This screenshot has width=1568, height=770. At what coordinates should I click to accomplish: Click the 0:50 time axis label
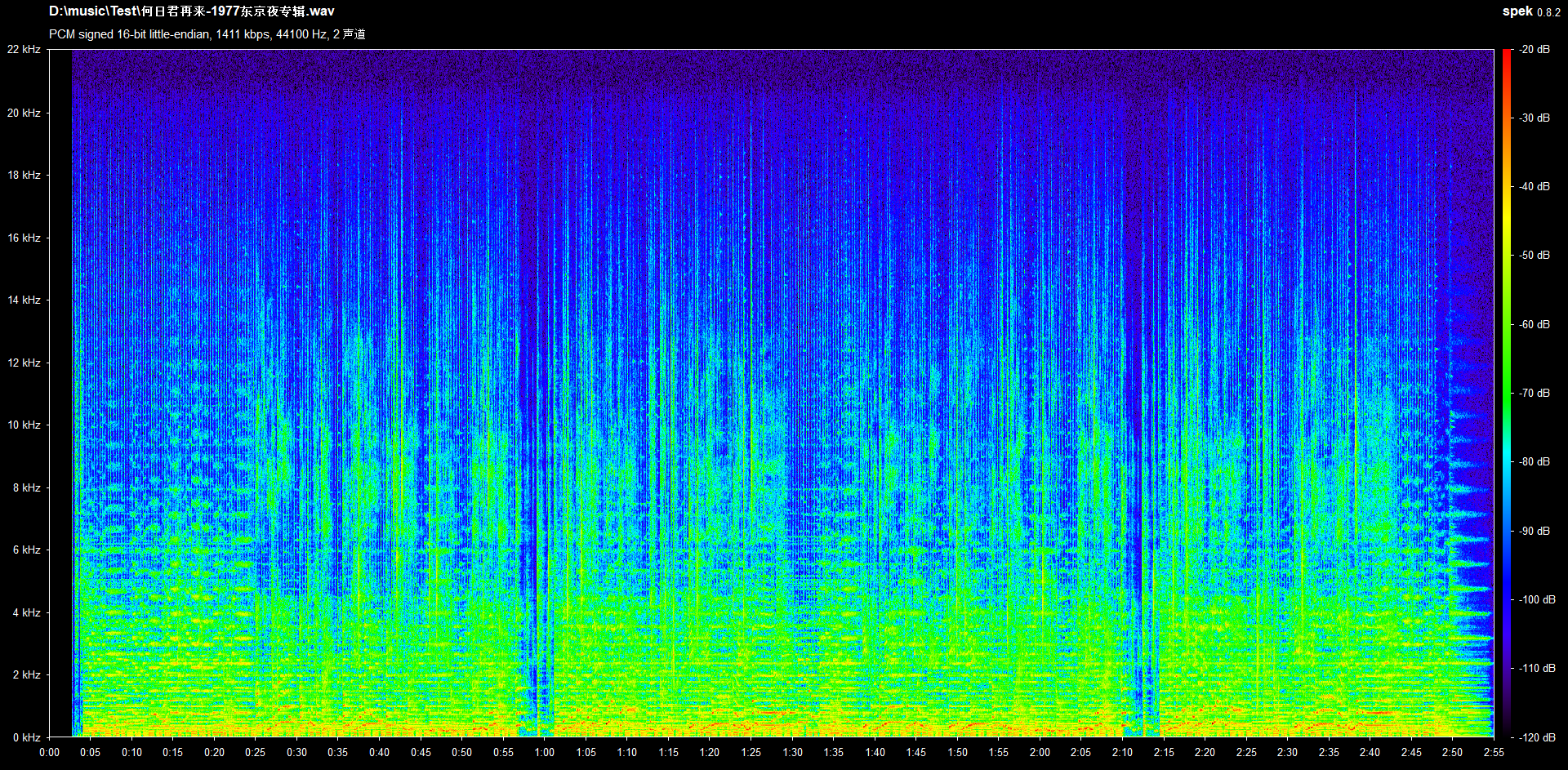pos(462,752)
